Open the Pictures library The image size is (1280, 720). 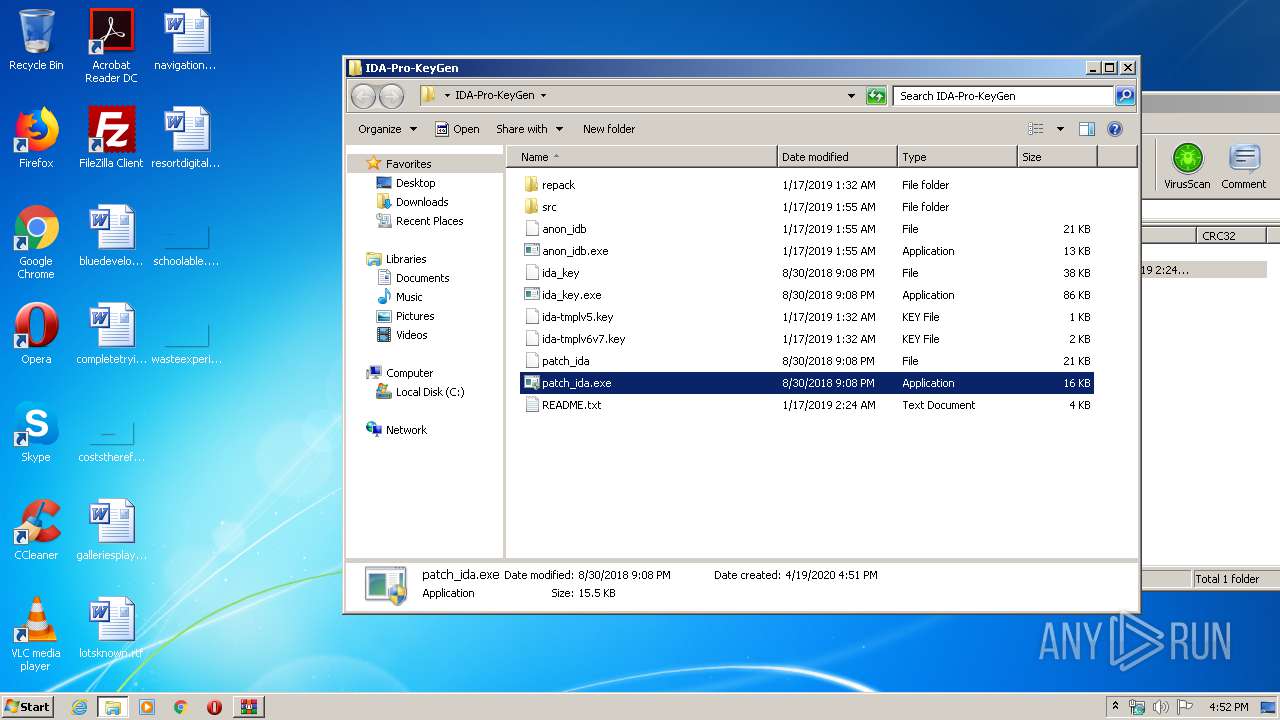(415, 316)
